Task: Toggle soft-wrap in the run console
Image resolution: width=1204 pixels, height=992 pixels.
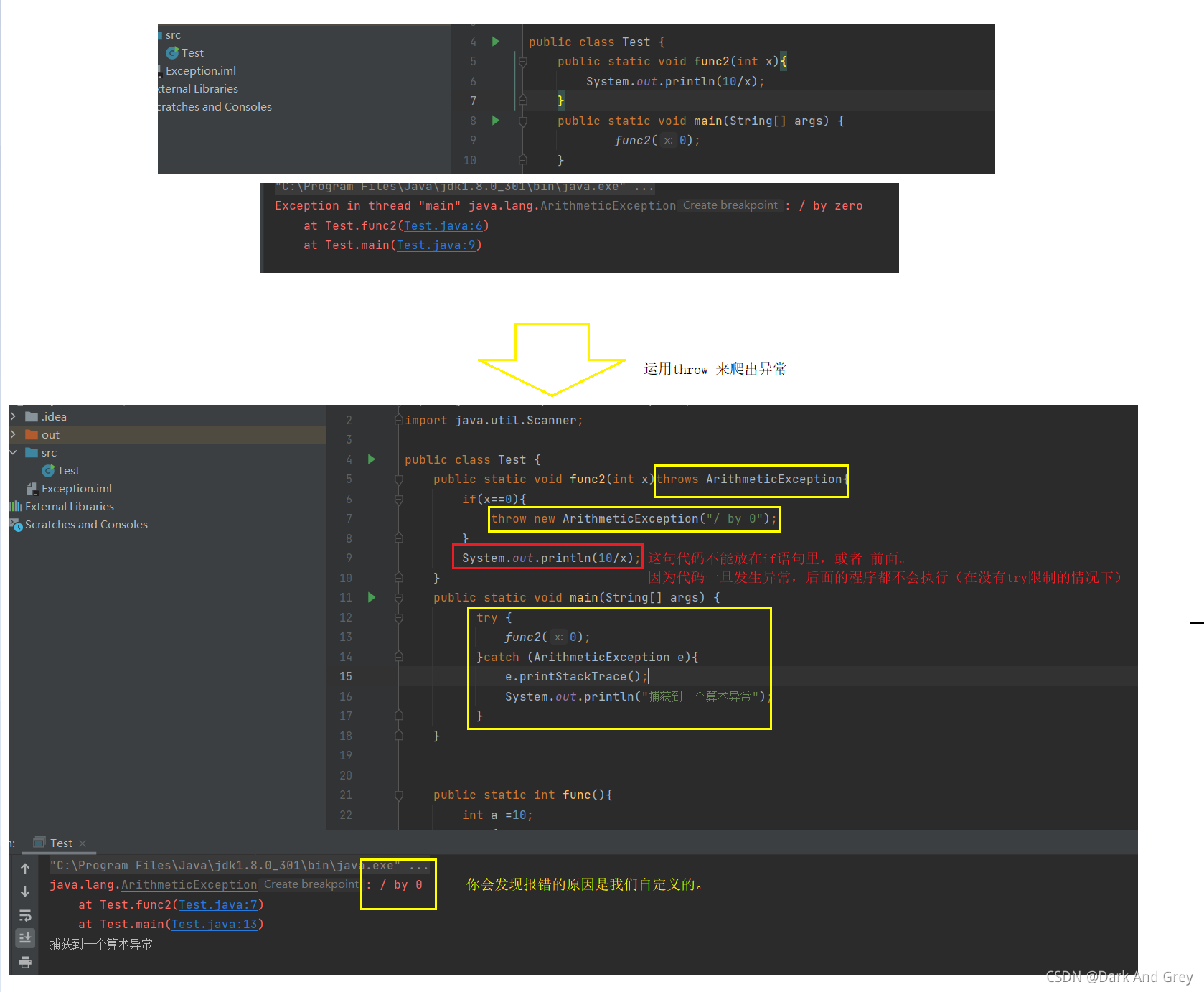Action: click(x=25, y=915)
